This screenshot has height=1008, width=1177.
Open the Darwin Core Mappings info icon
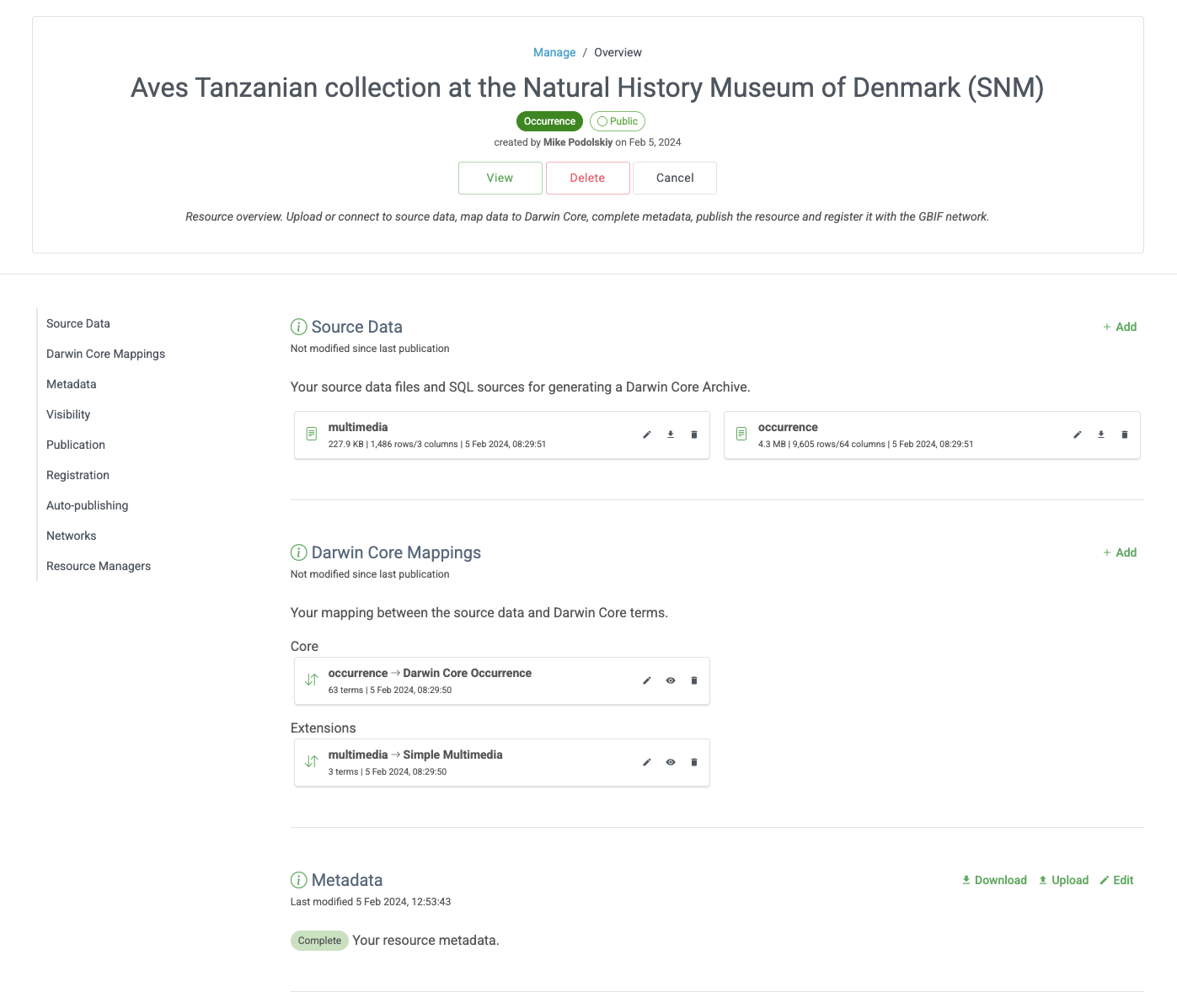298,552
